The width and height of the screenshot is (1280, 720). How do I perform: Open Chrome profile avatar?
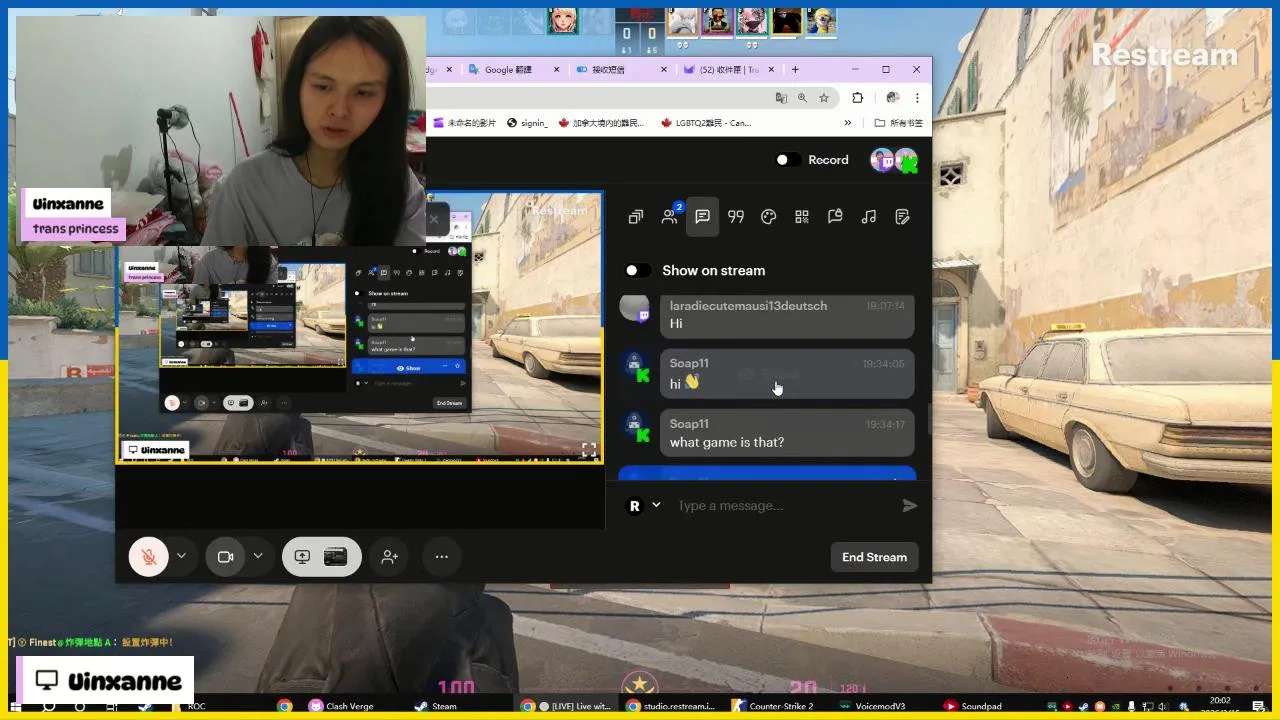pyautogui.click(x=893, y=98)
